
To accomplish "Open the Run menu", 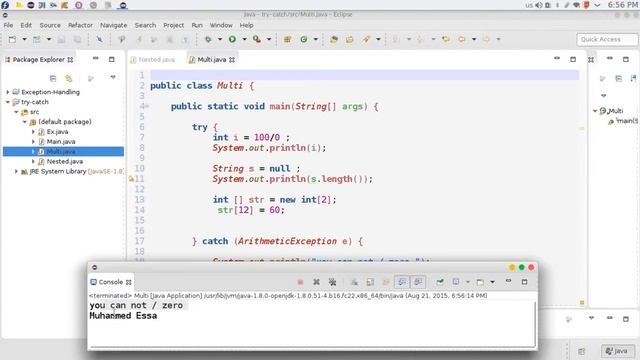I will (197, 25).
